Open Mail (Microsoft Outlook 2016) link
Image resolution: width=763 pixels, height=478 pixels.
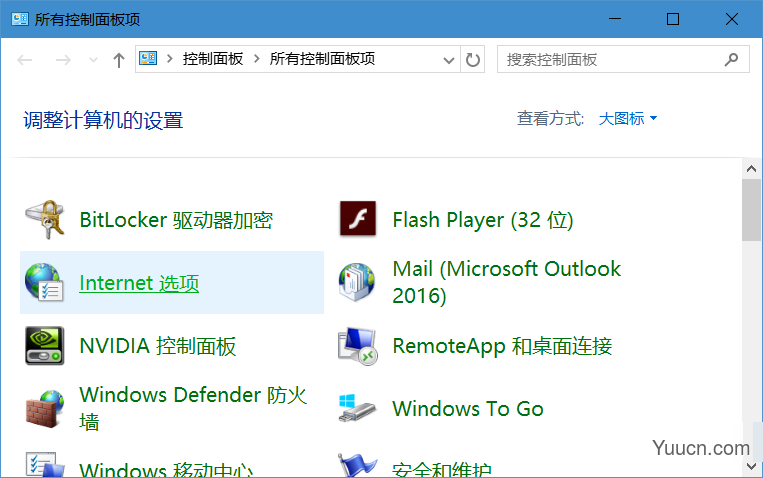507,282
